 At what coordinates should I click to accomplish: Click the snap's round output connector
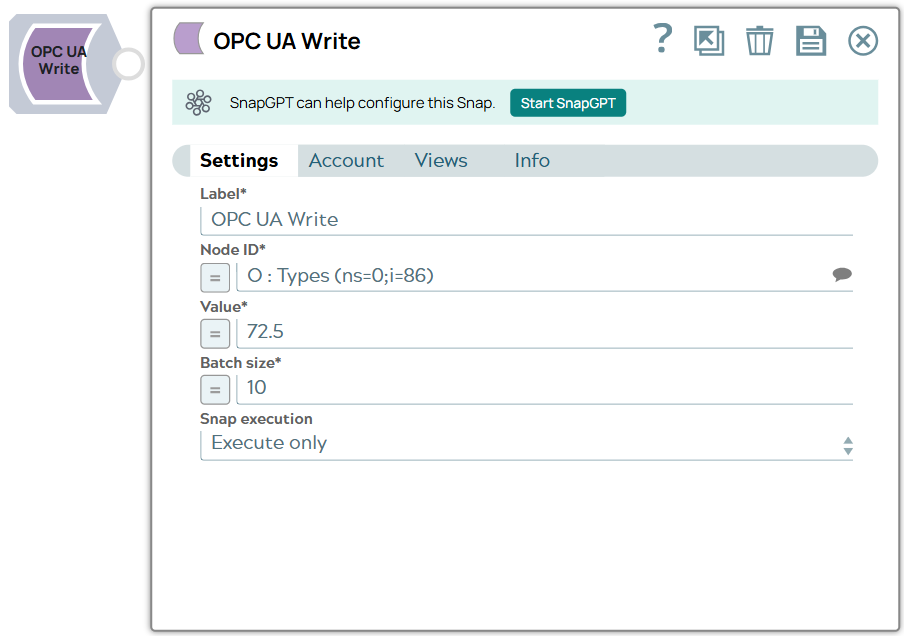127,63
